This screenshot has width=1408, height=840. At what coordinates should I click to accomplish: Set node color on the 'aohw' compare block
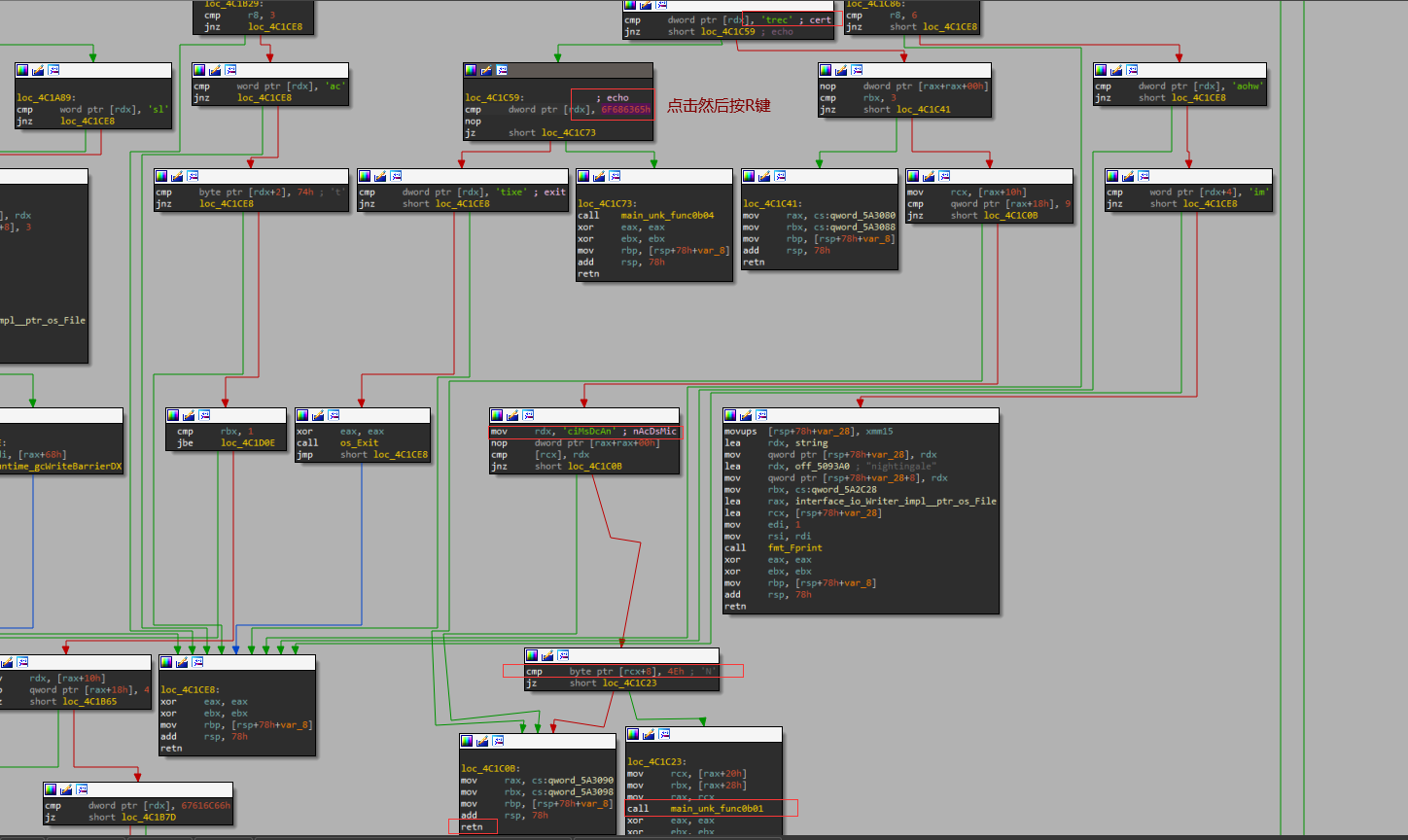tap(1101, 70)
